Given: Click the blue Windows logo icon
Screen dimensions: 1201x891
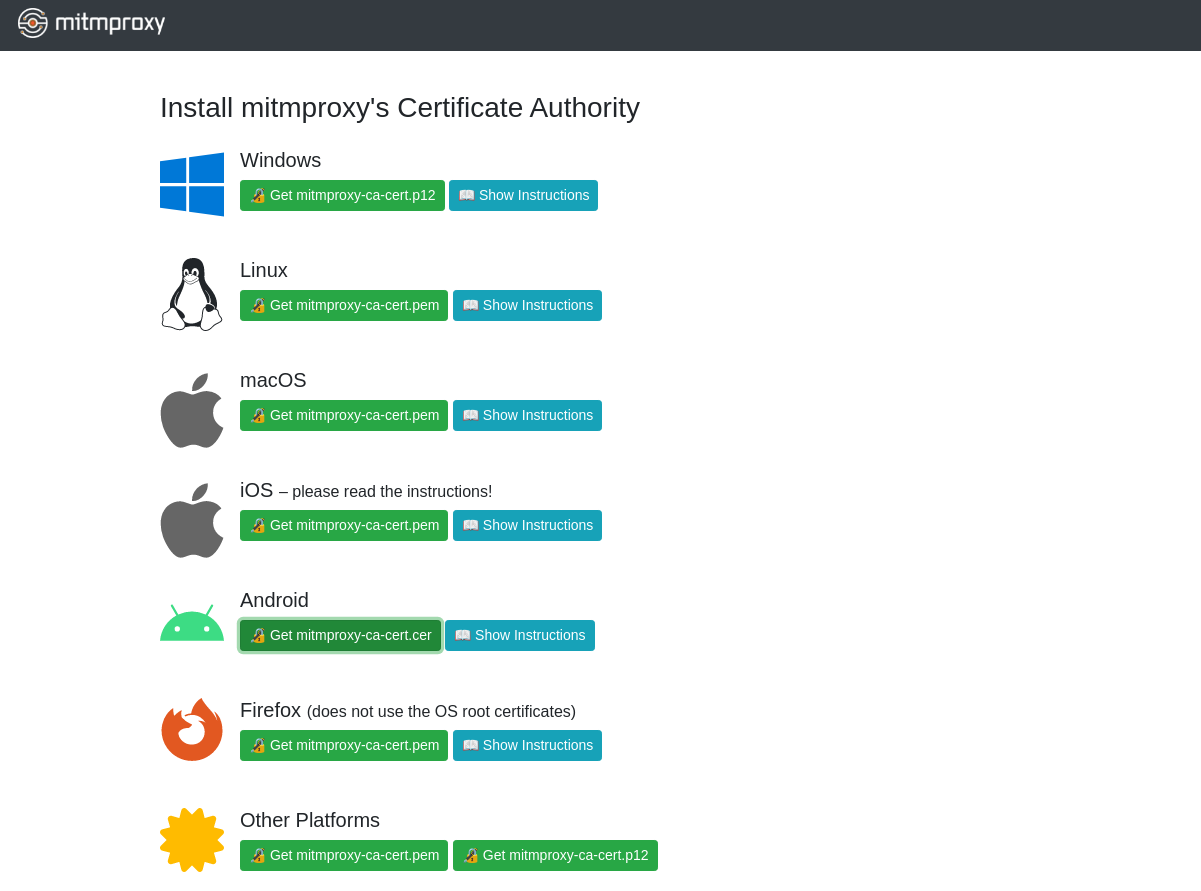Looking at the screenshot, I should [x=192, y=185].
